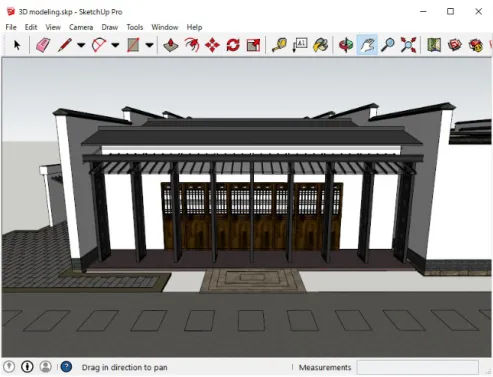Choose the Select arrow tool
This screenshot has width=493, height=377.
17,45
